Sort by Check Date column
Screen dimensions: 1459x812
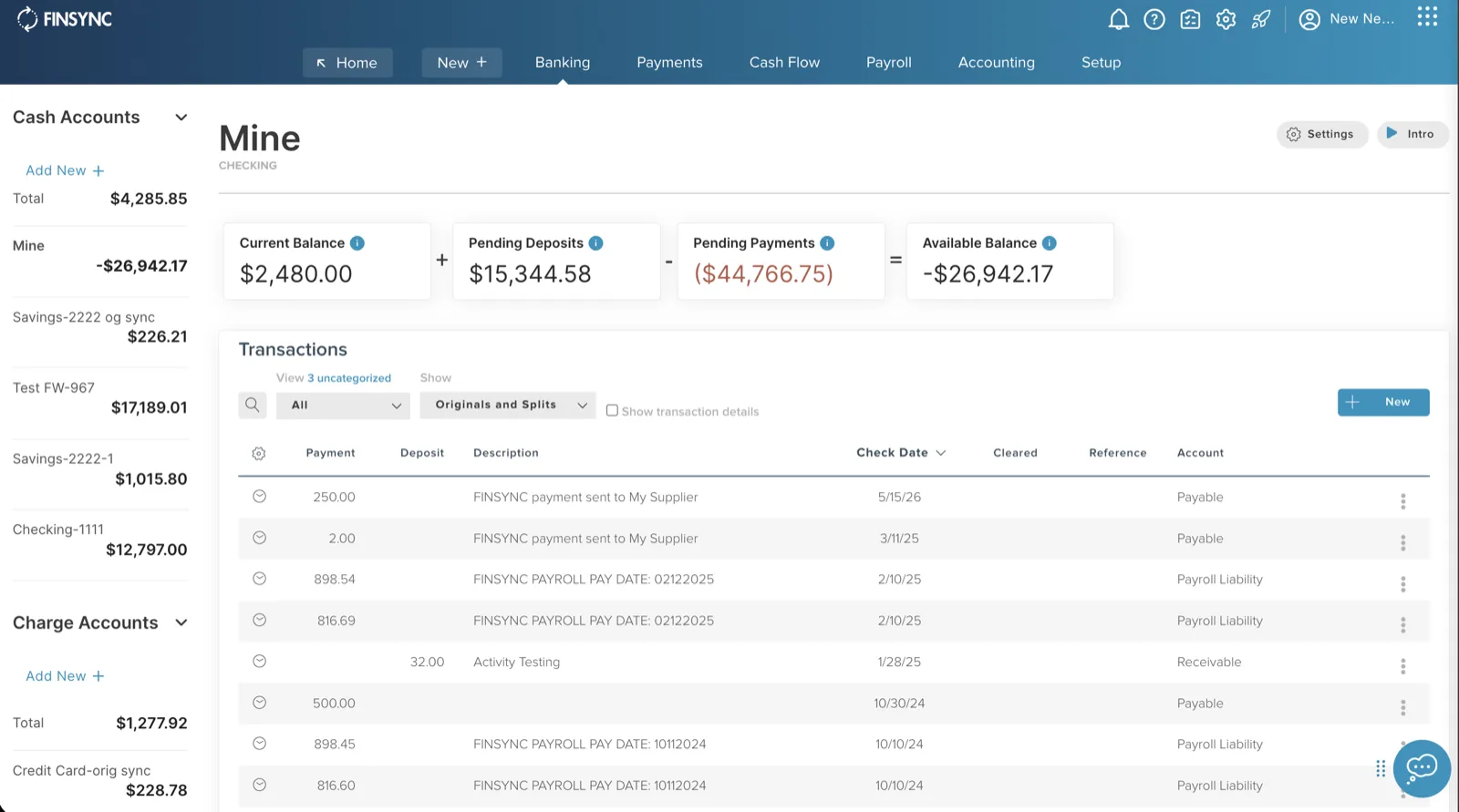click(x=901, y=453)
